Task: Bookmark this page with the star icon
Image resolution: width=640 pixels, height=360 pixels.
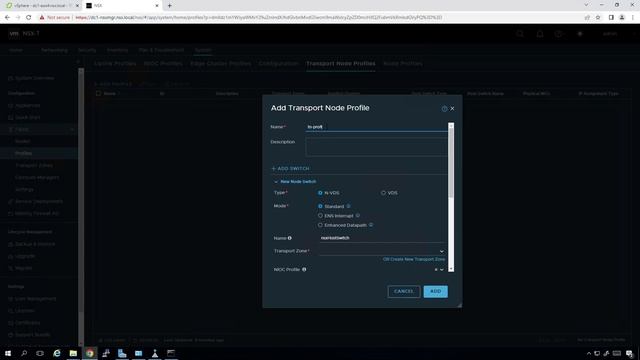Action: click(x=598, y=18)
